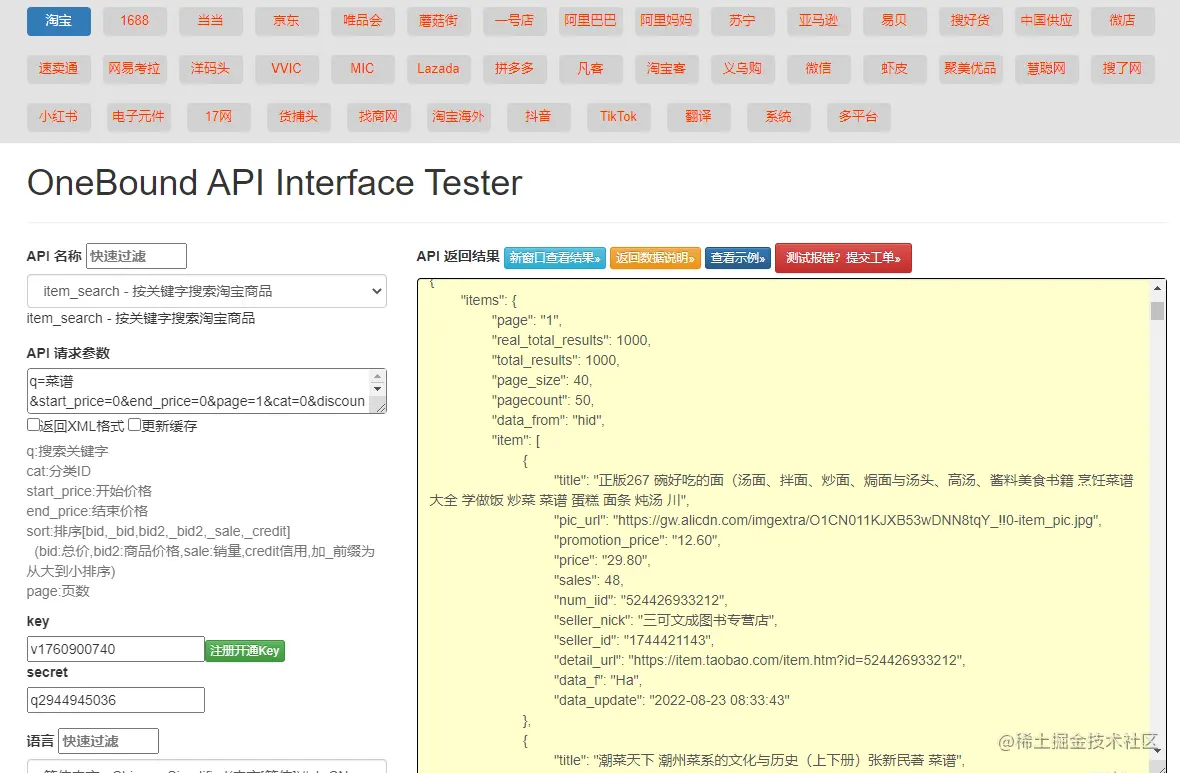The height and width of the screenshot is (773, 1180).
Task: Switch to the MIC platform tab
Action: 363,68
